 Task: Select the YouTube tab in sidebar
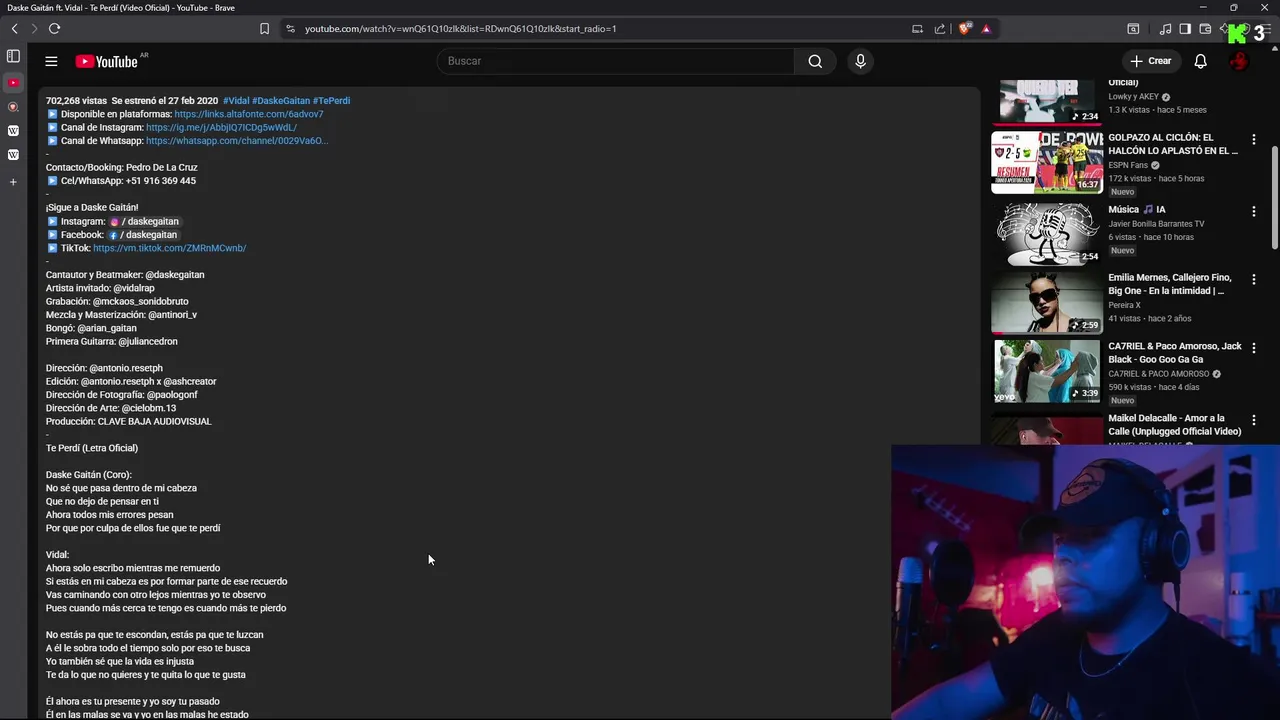(x=13, y=82)
